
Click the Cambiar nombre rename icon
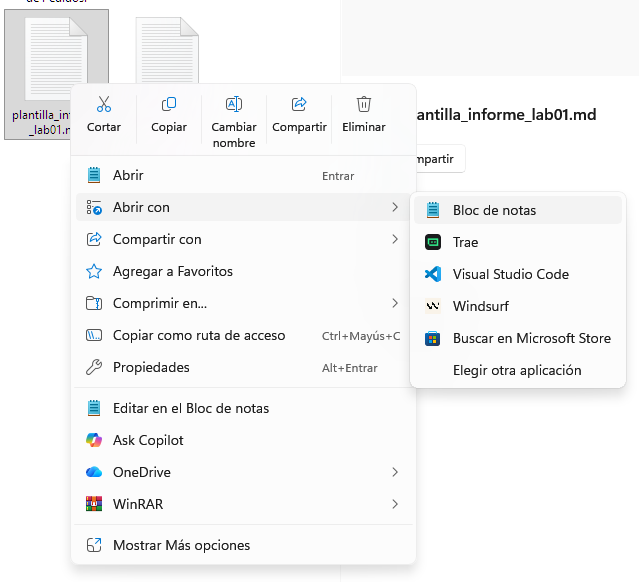click(x=234, y=105)
